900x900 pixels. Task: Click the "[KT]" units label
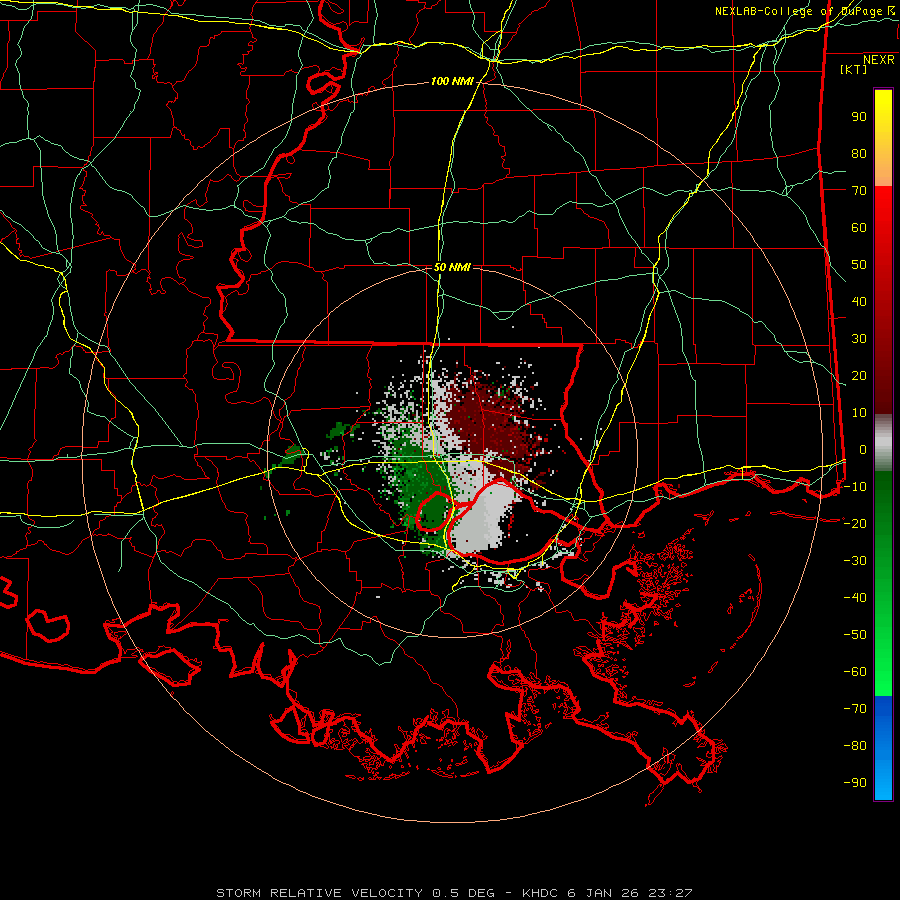(x=853, y=69)
